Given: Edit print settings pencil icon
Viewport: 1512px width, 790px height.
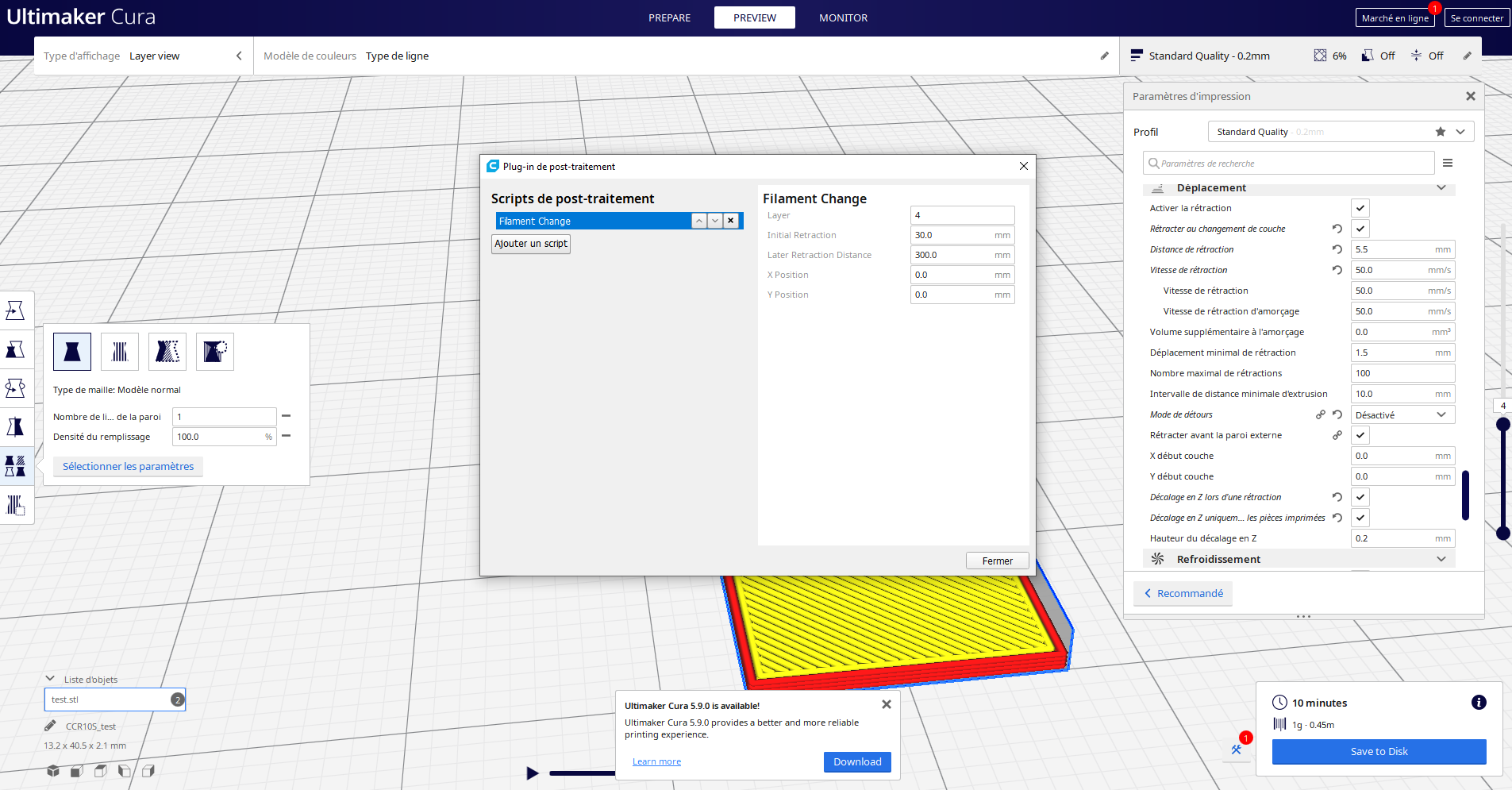Looking at the screenshot, I should [x=1468, y=56].
